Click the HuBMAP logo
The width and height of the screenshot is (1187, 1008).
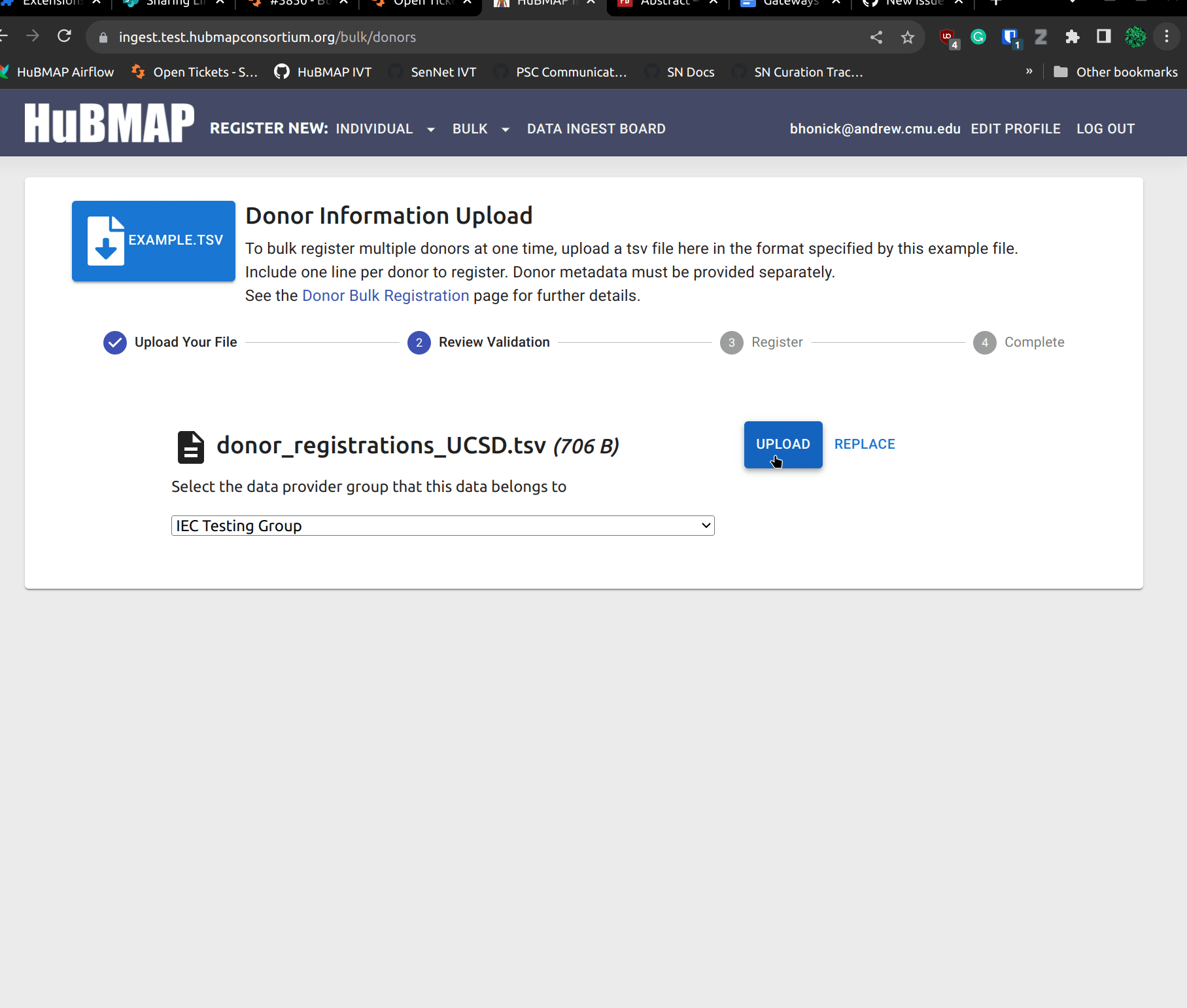(x=109, y=123)
